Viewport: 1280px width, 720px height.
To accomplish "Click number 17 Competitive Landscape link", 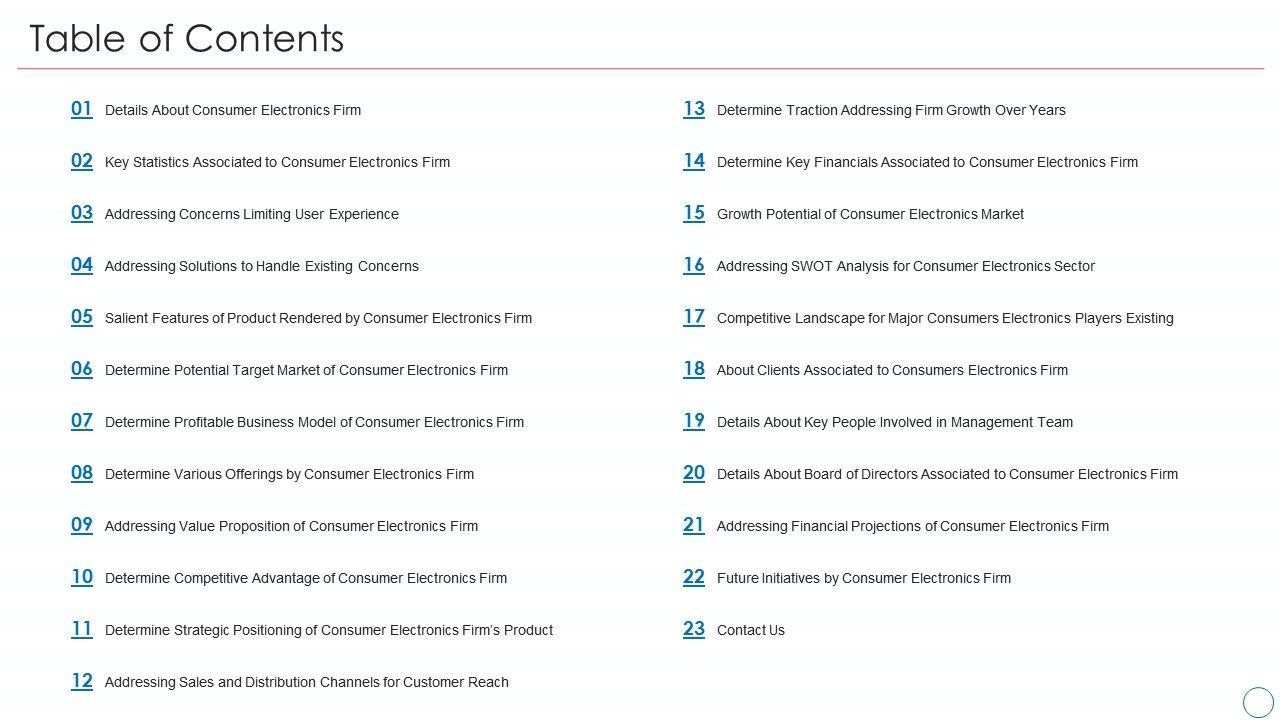I will pyautogui.click(x=694, y=317).
